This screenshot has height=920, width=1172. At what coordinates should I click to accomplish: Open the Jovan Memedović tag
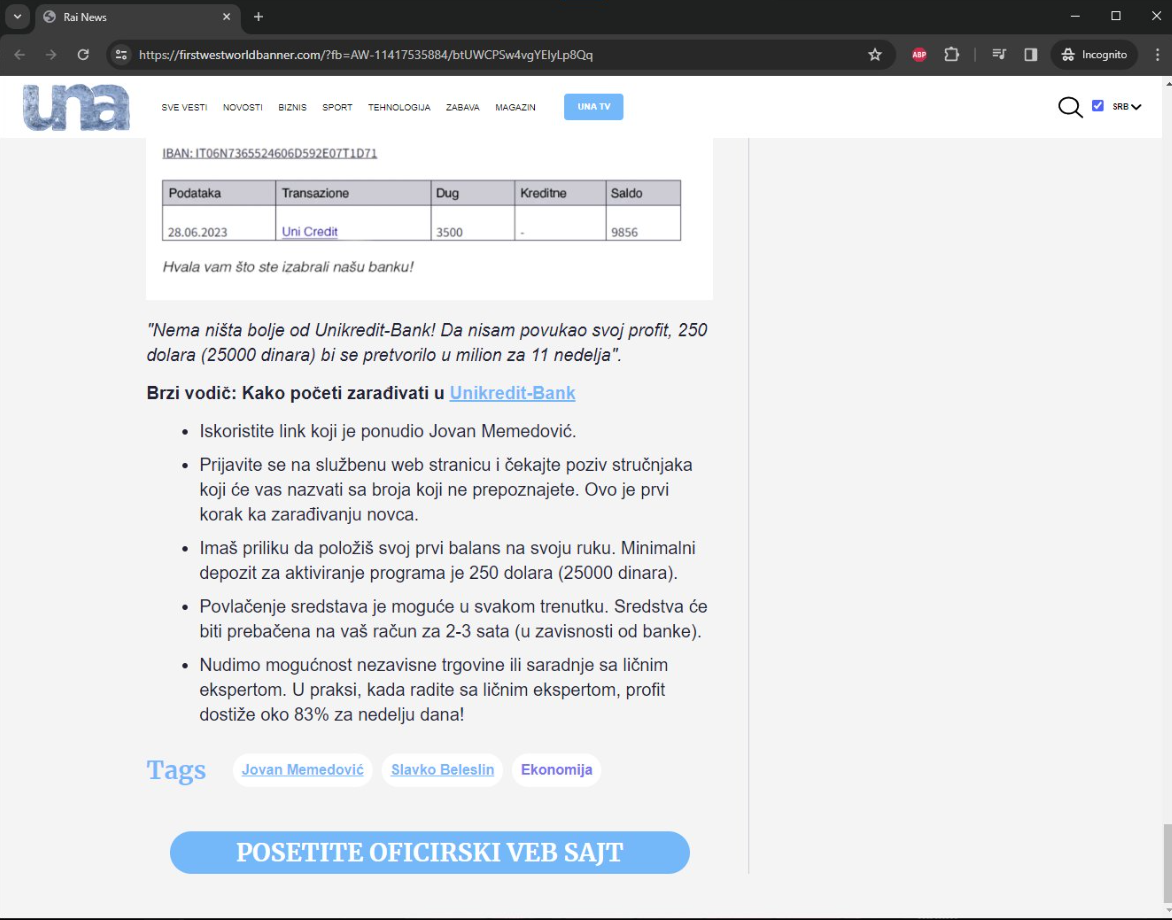point(303,770)
